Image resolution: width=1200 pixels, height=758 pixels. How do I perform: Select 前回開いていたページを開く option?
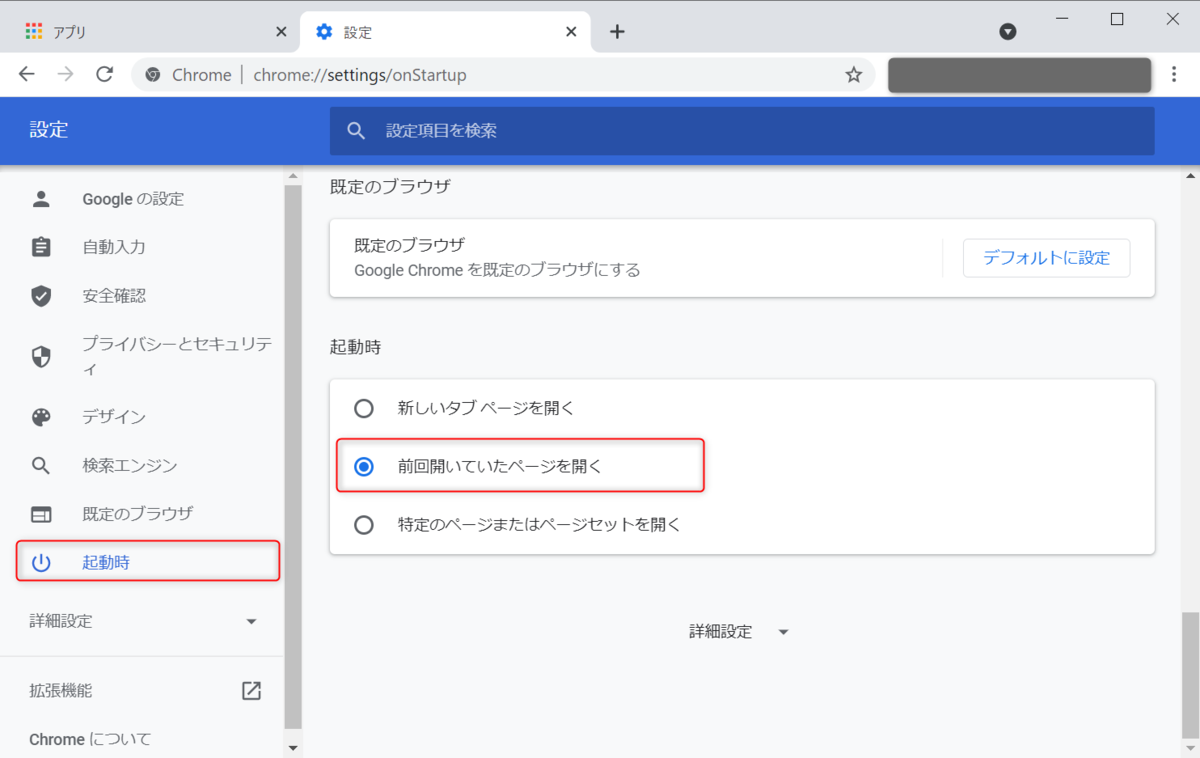tap(363, 466)
